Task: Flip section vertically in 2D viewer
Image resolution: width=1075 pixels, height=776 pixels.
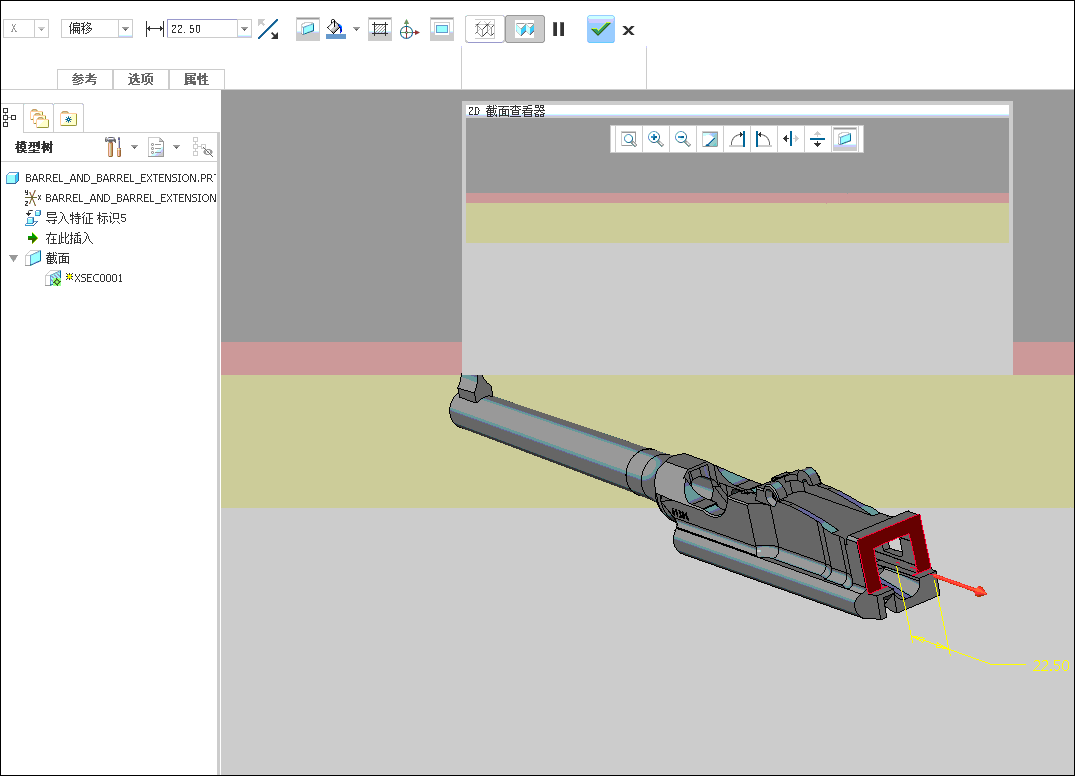Action: pyautogui.click(x=818, y=139)
